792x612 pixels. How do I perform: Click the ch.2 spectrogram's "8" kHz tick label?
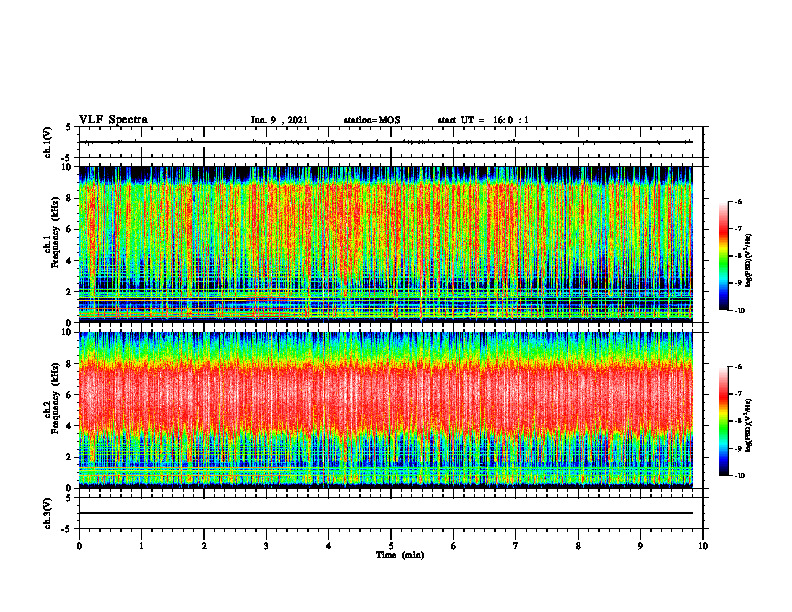point(70,364)
